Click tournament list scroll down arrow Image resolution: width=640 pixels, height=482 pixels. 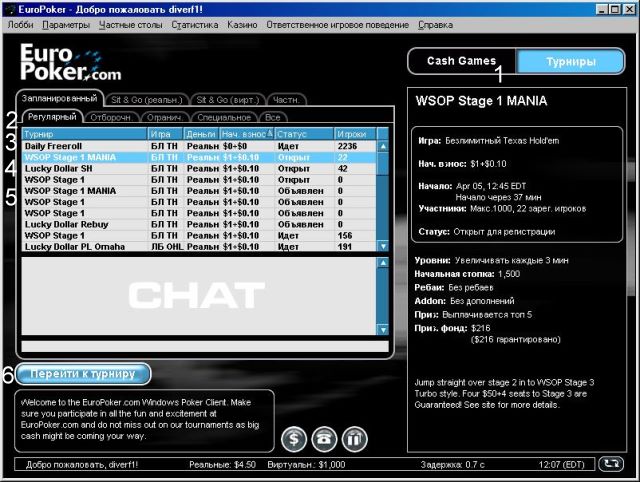pyautogui.click(x=383, y=246)
